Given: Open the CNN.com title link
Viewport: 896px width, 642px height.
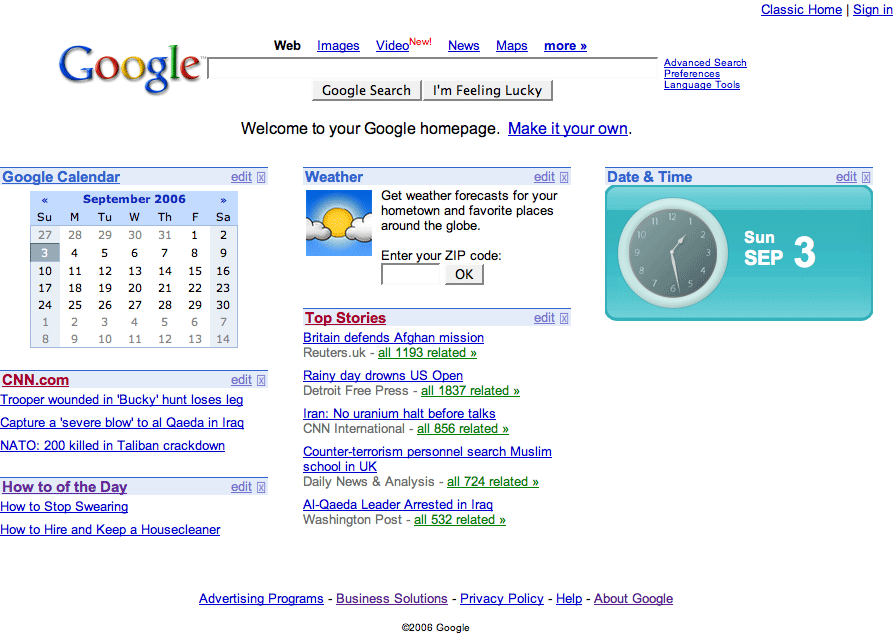Looking at the screenshot, I should coord(35,380).
